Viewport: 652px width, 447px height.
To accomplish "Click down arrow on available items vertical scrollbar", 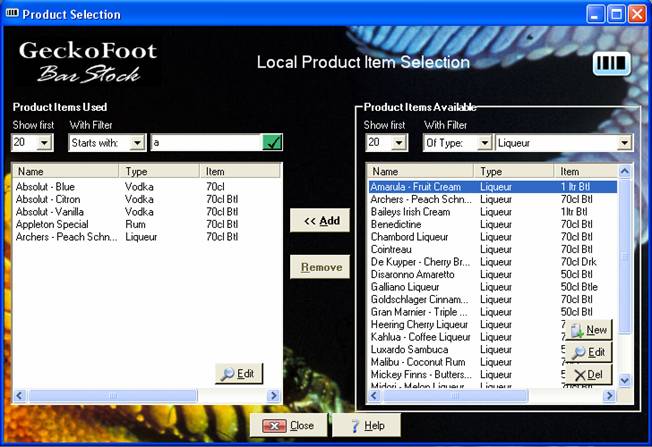I will click(625, 381).
